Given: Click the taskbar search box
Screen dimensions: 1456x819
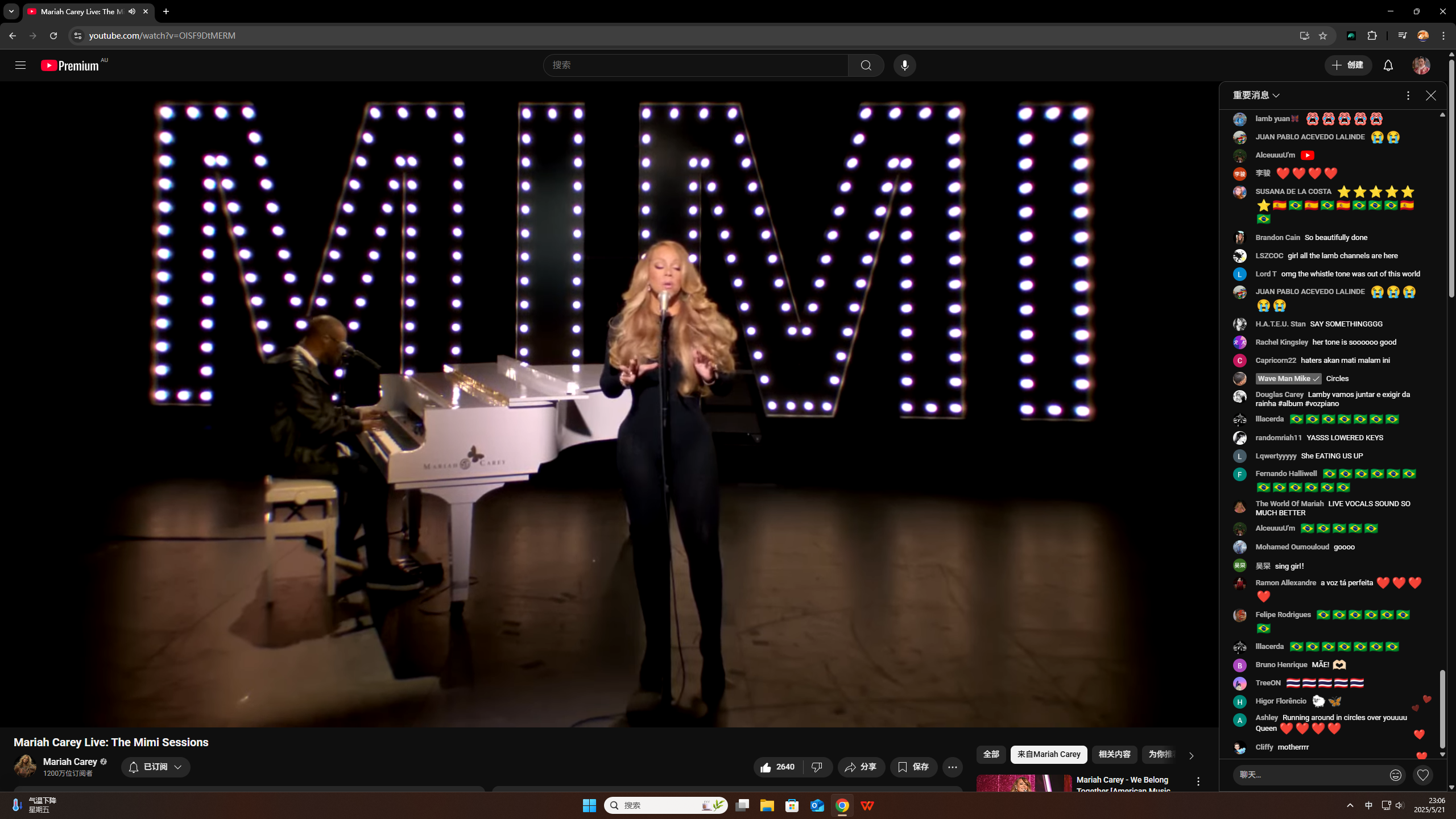Looking at the screenshot, I should [x=665, y=805].
